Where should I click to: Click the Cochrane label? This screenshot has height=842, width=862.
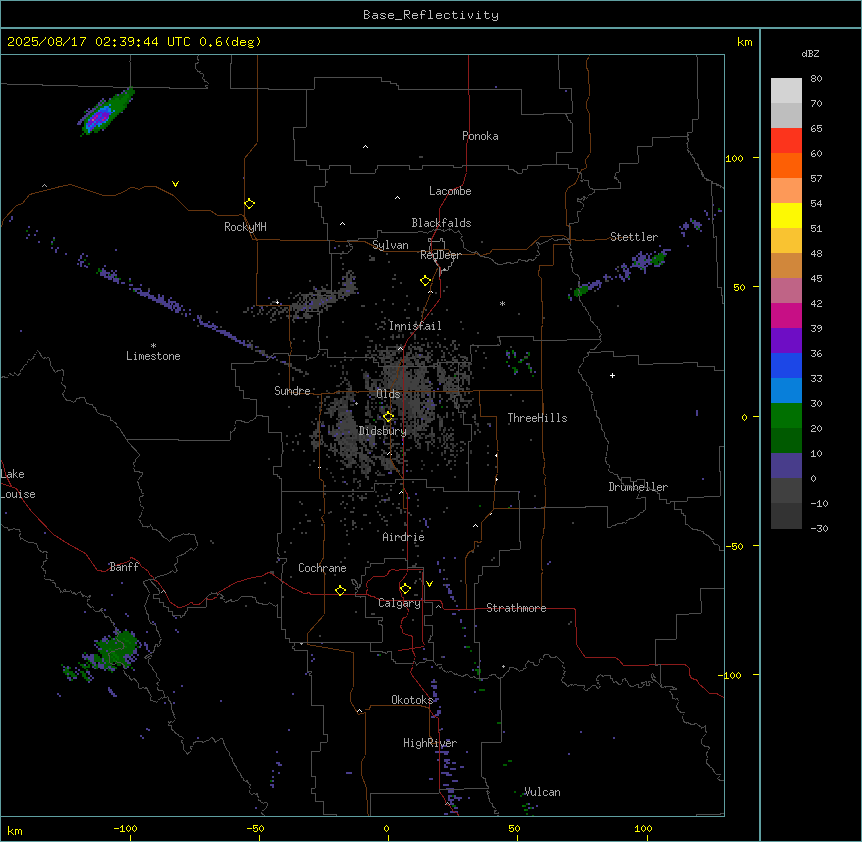click(322, 568)
